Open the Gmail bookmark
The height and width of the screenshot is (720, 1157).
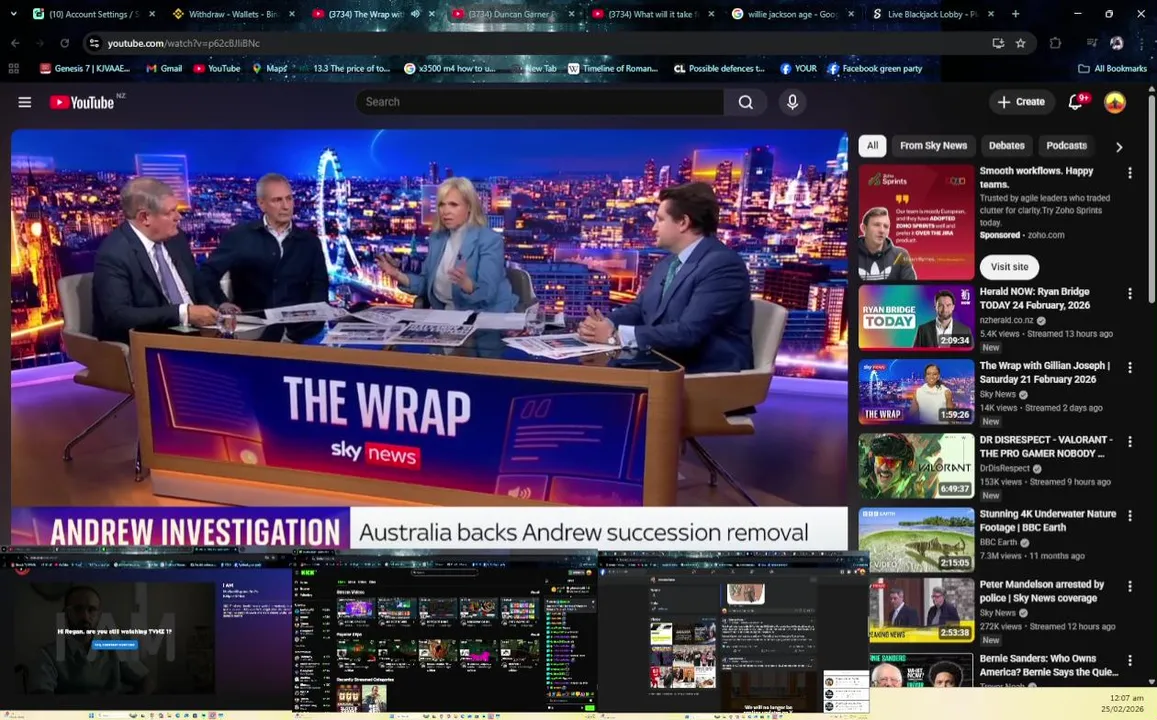(x=164, y=69)
